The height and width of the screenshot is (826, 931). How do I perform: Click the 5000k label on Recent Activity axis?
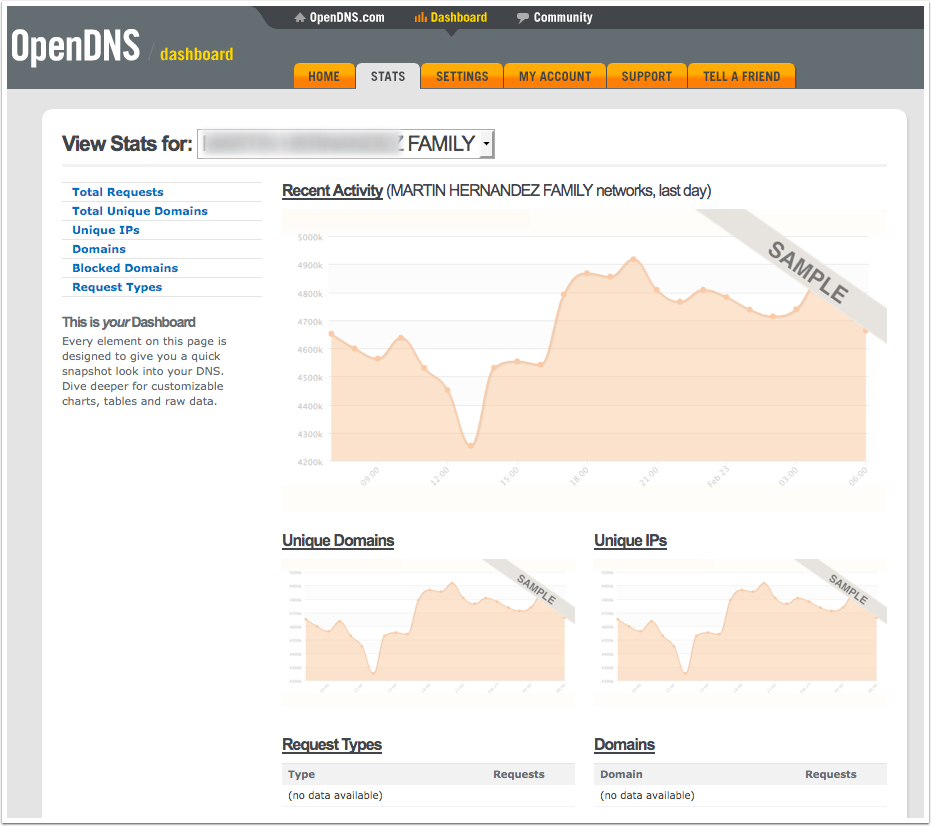(310, 238)
